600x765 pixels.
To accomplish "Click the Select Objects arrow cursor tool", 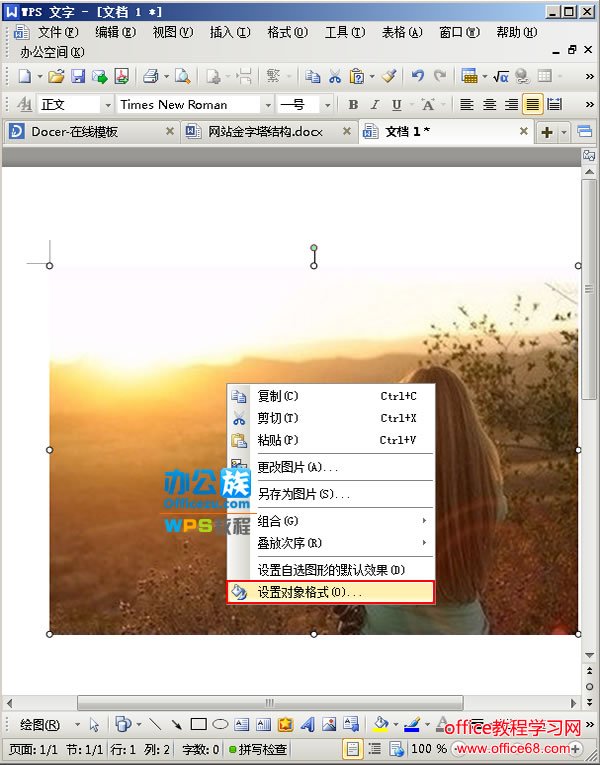I will (x=95, y=725).
